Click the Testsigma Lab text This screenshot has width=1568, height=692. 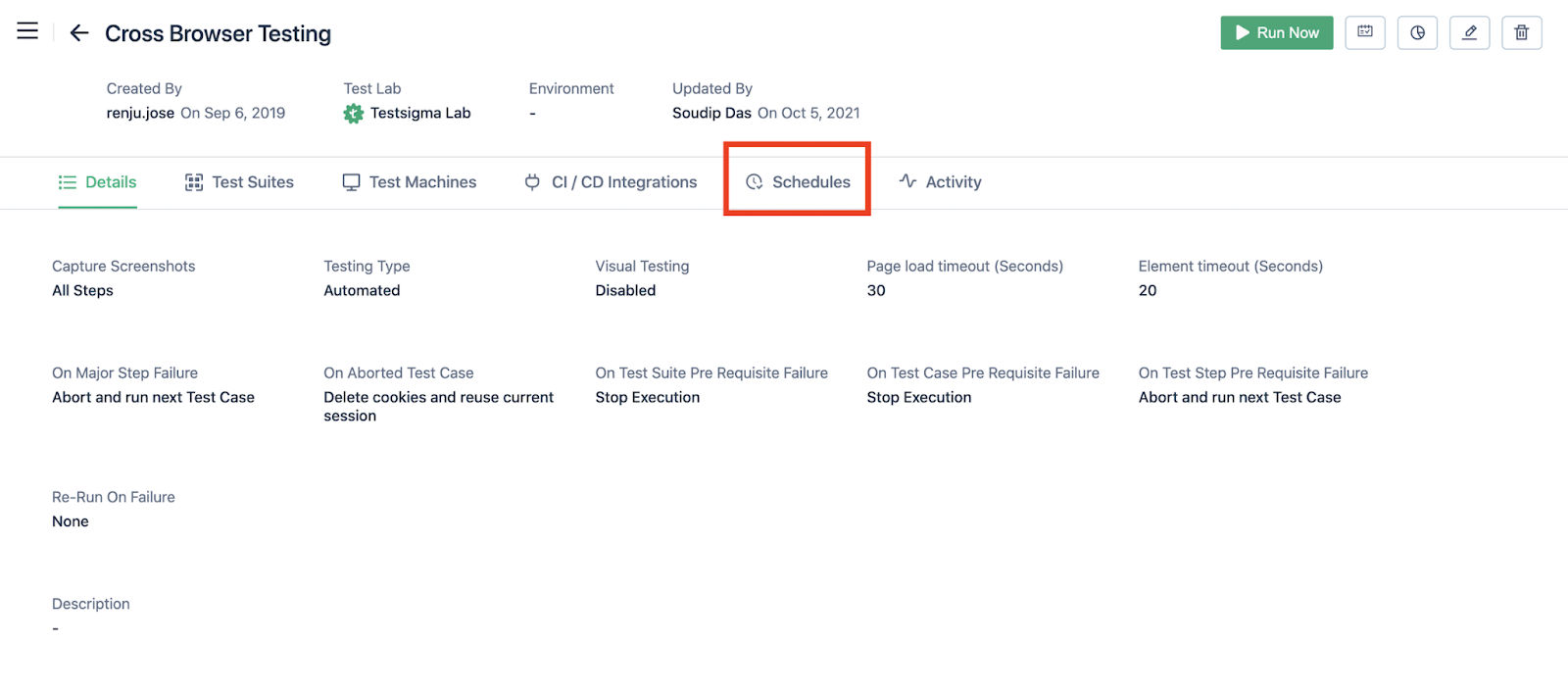[x=420, y=113]
